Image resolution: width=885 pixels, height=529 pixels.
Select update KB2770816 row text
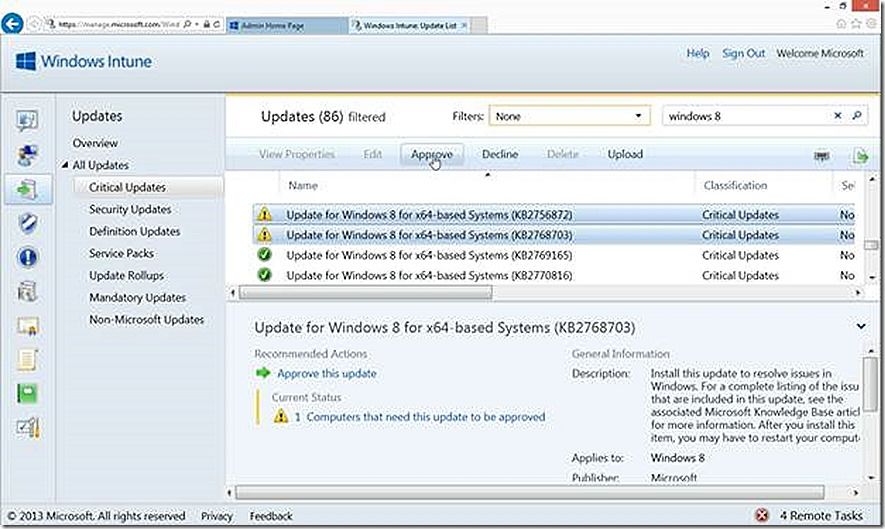429,276
